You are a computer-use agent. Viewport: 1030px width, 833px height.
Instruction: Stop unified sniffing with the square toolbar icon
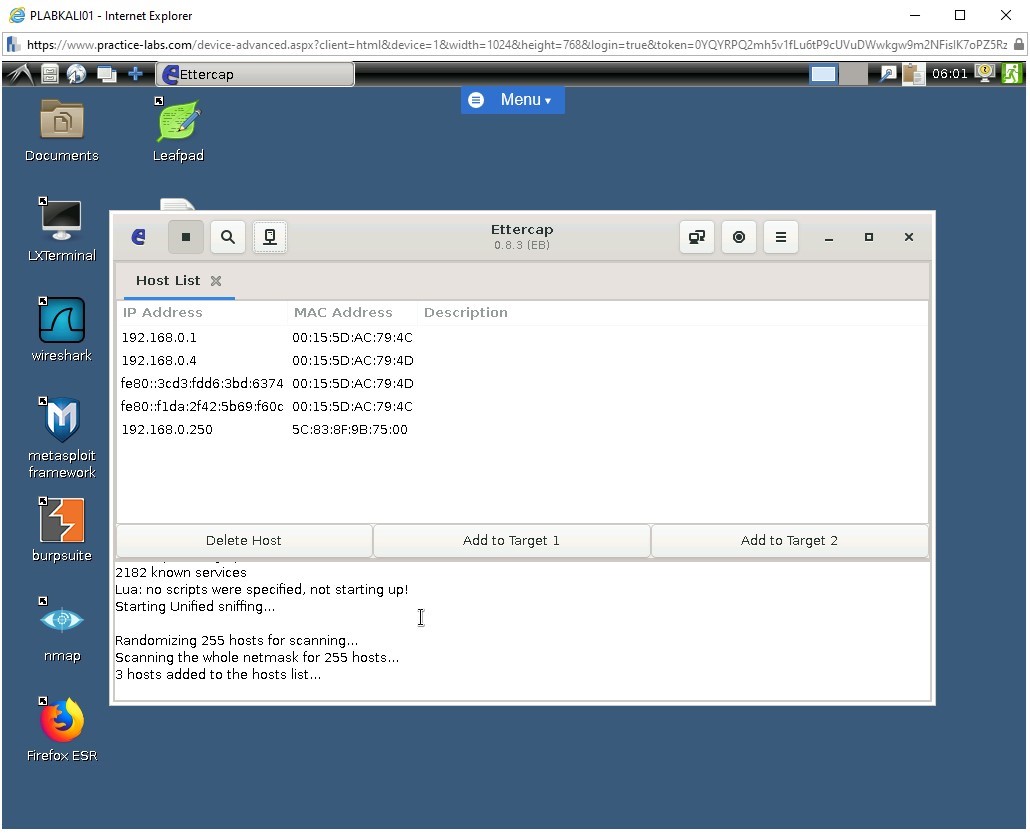tap(185, 237)
